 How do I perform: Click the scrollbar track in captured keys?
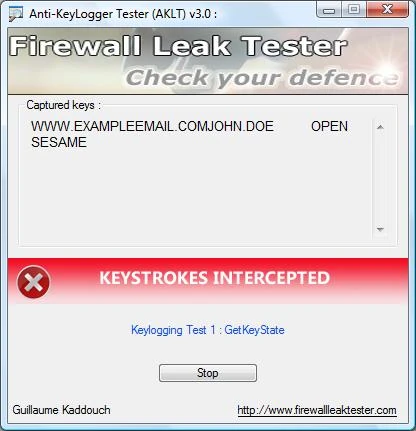pyautogui.click(x=380, y=178)
